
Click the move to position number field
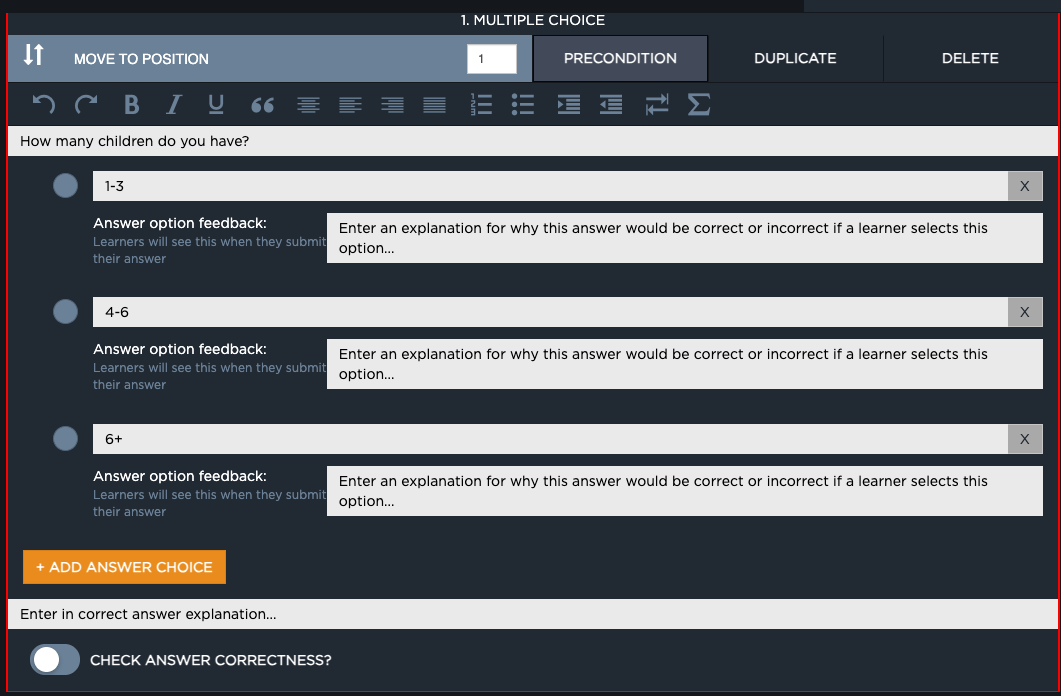[x=491, y=59]
